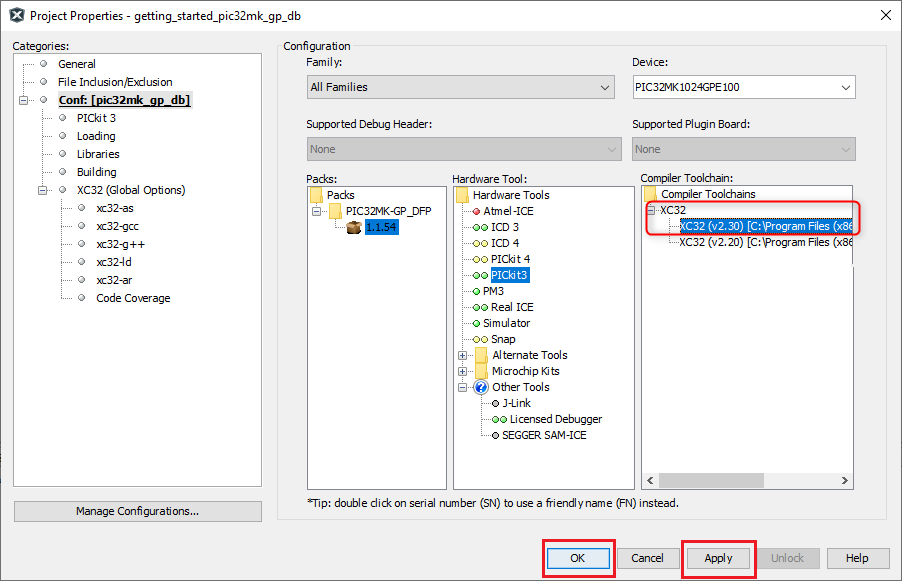Collapse the PIC32MK-GP_DFP pack node
902x581 pixels.
[317, 211]
